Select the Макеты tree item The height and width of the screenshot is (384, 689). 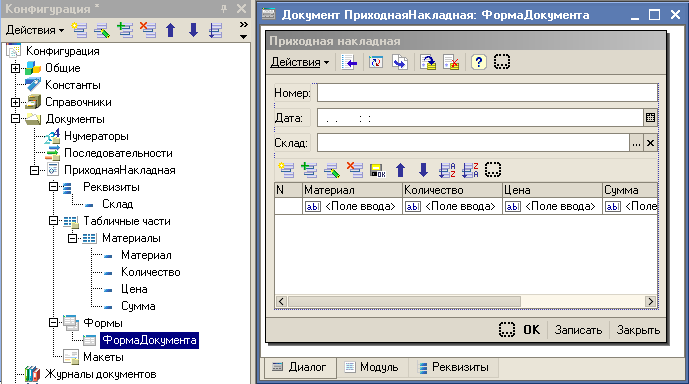coord(103,357)
